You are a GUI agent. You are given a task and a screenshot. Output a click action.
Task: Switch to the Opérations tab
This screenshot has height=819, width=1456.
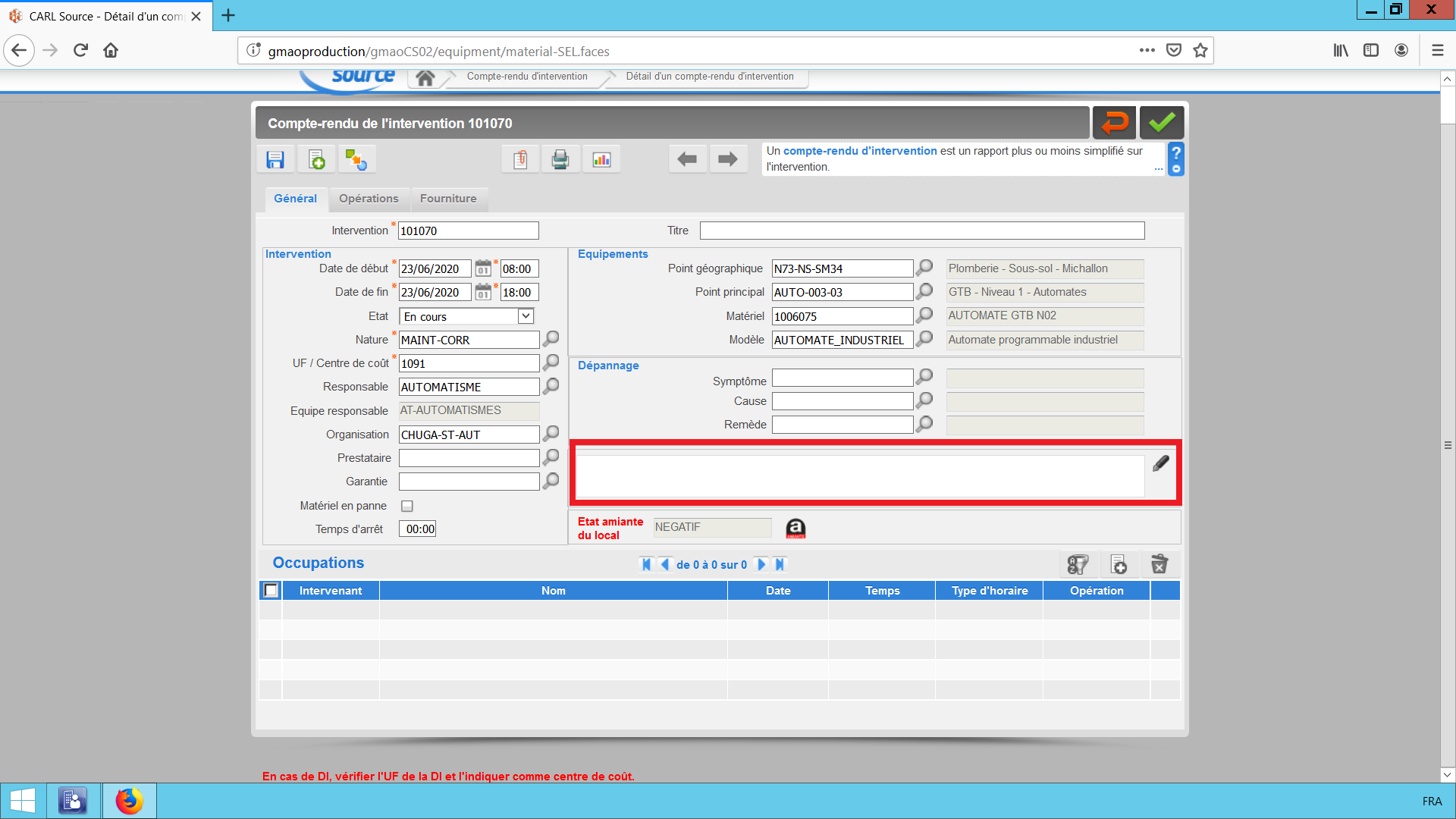pyautogui.click(x=369, y=199)
